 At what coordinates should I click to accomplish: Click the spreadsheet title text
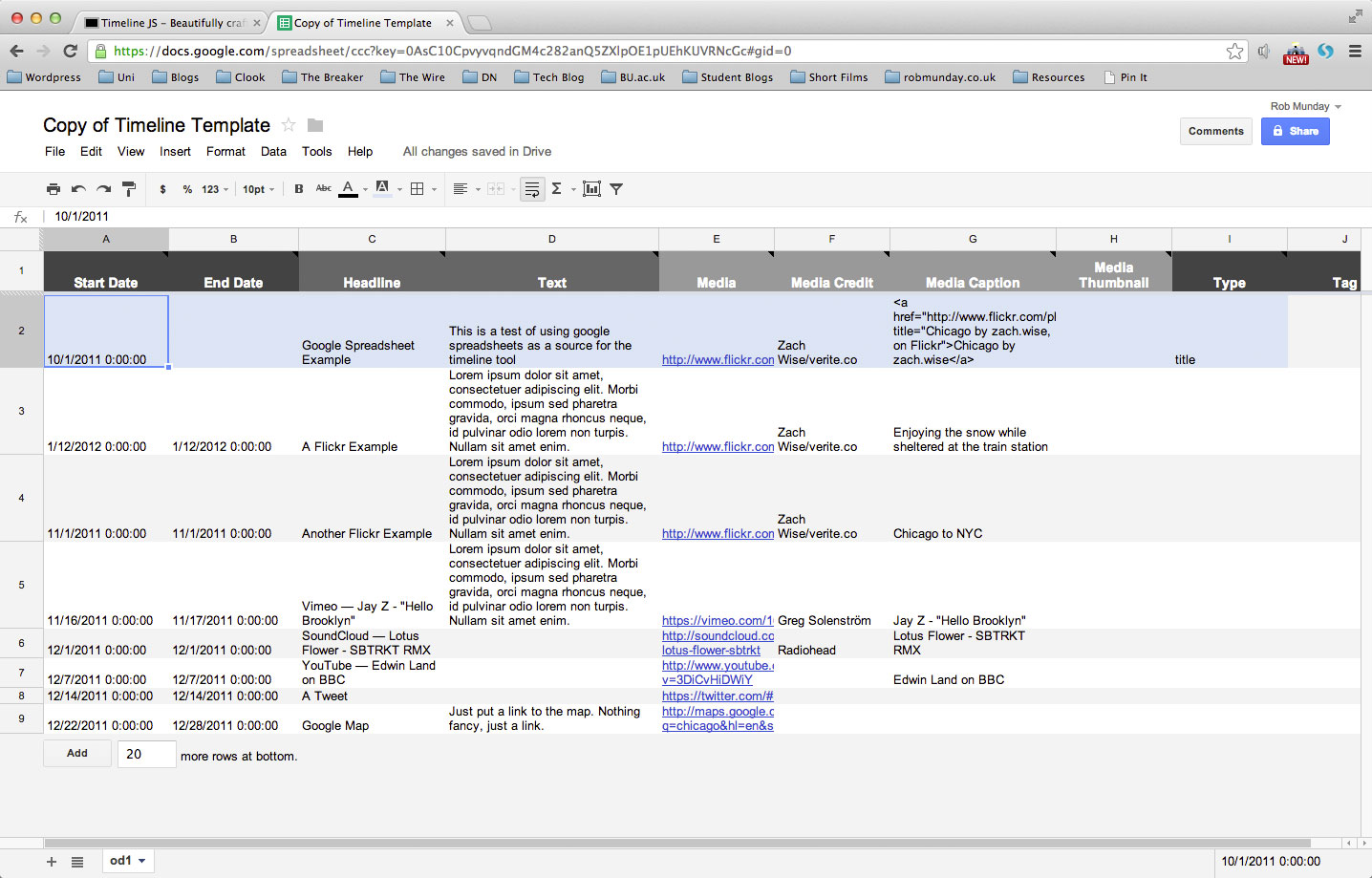point(157,125)
